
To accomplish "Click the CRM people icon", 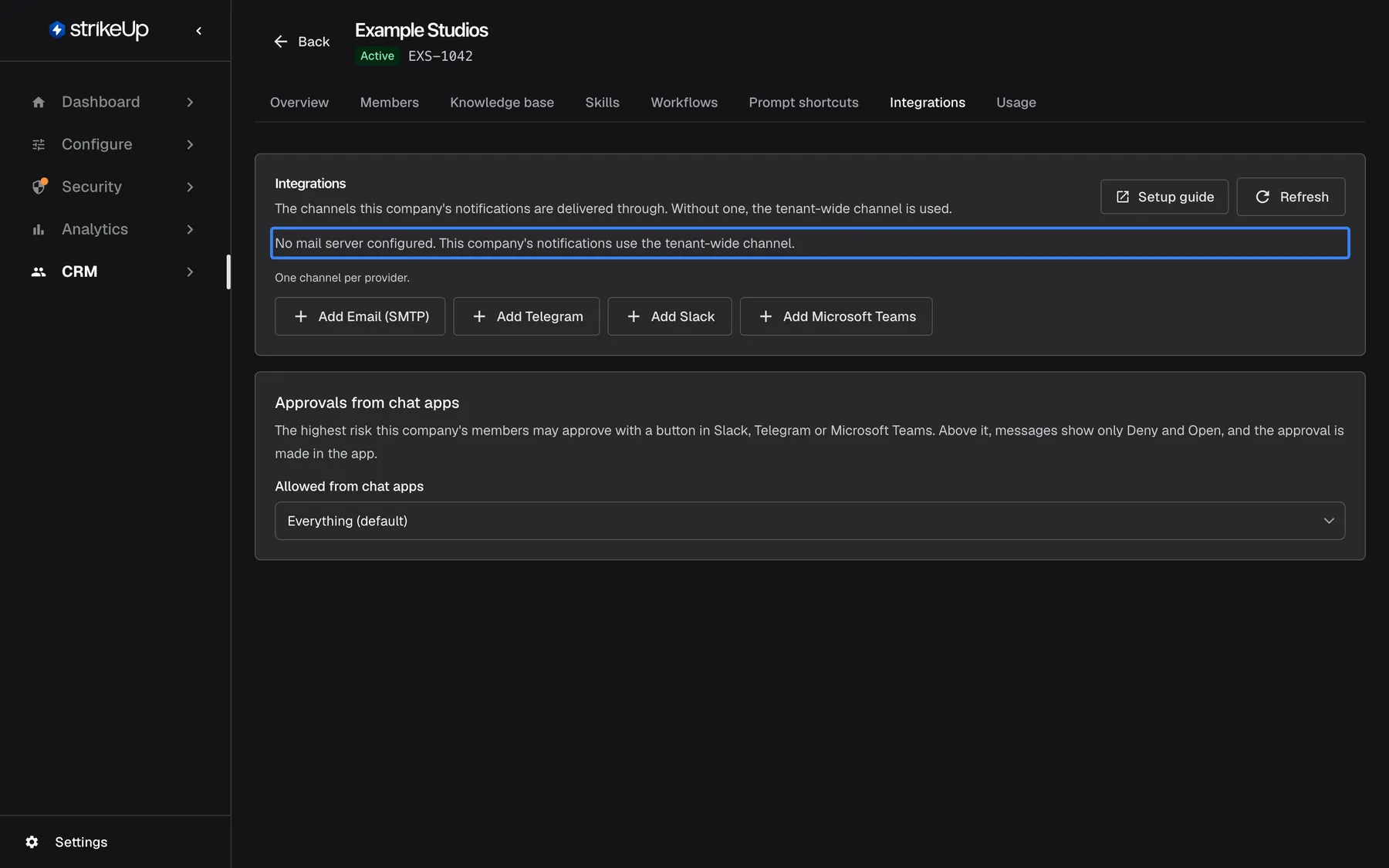I will click(39, 272).
